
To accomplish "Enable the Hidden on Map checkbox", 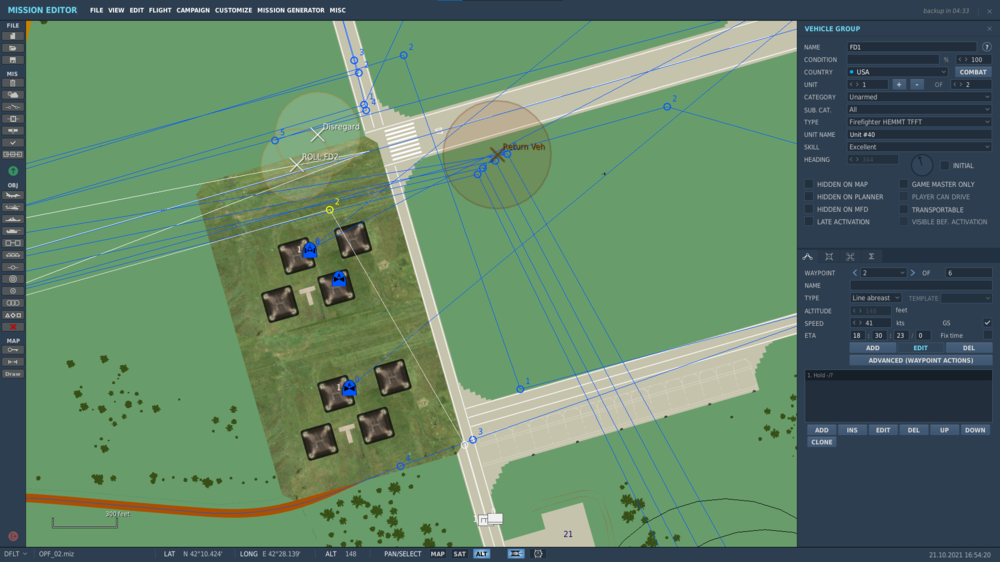I will [x=809, y=184].
